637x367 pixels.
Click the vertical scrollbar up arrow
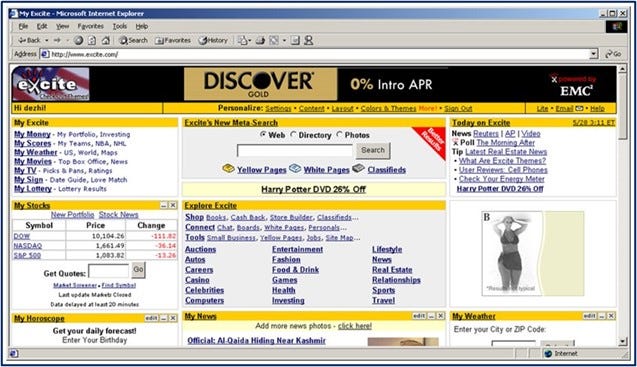pyautogui.click(x=623, y=69)
